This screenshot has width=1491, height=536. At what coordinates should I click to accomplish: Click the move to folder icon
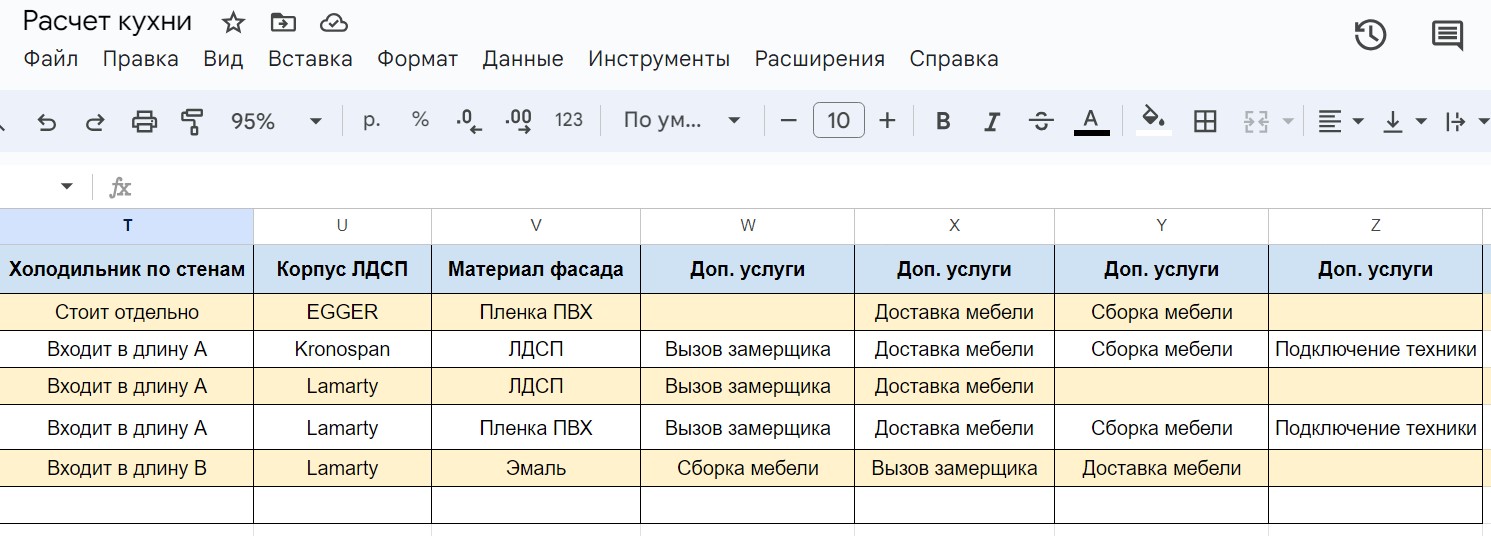(283, 23)
